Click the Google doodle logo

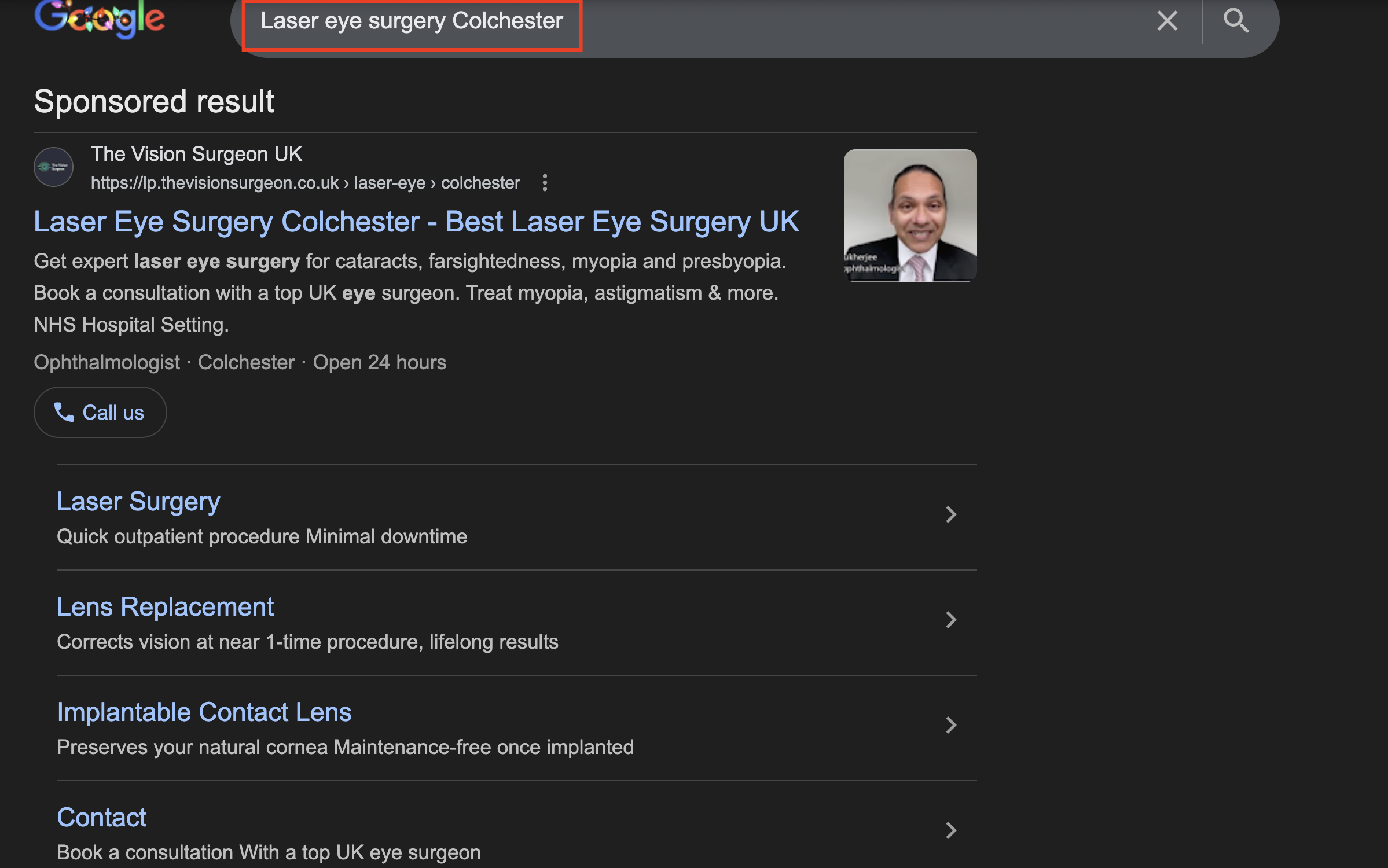[100, 19]
